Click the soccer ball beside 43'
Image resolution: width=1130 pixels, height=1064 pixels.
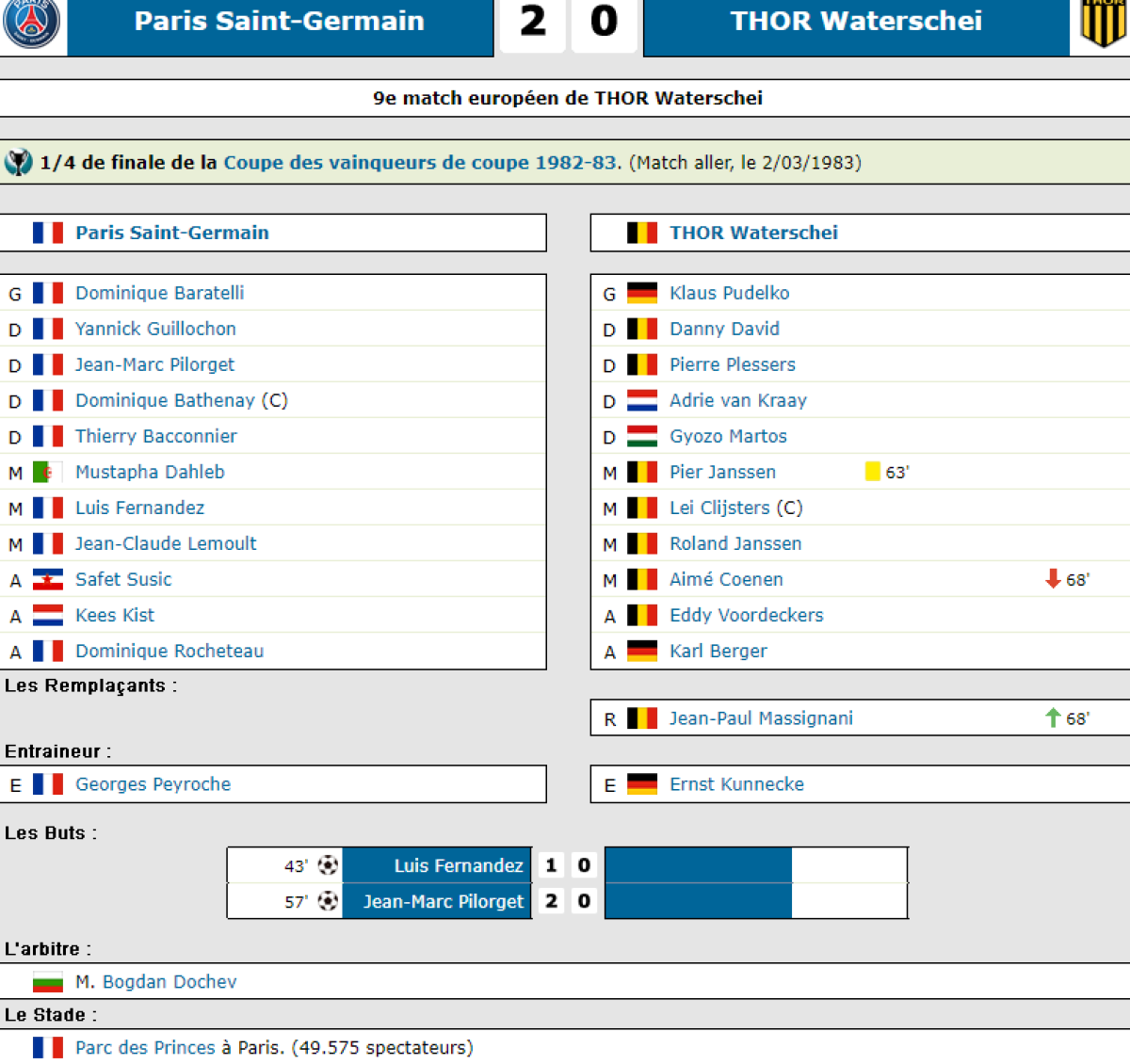328,865
